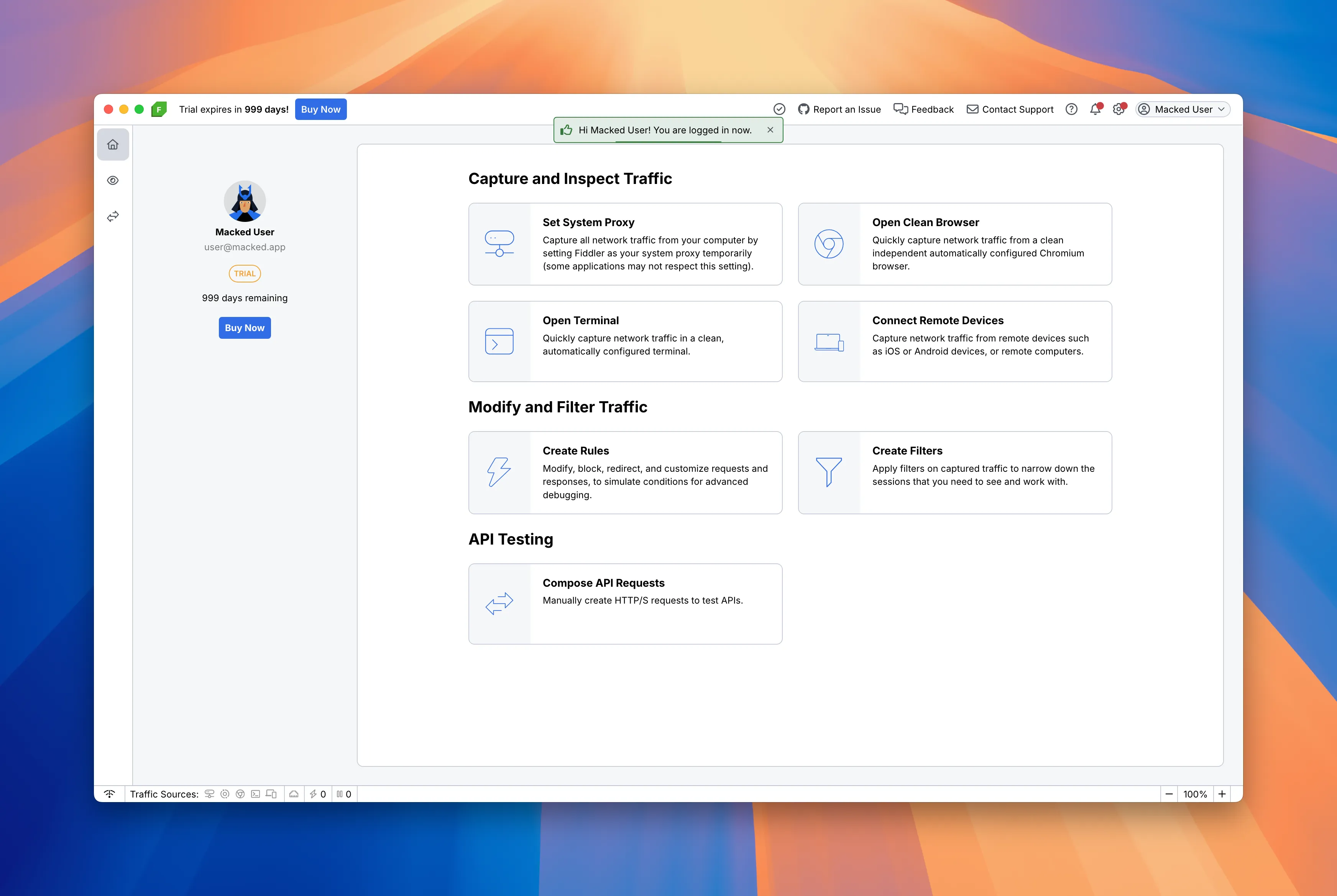Viewport: 1337px width, 896px height.
Task: Open notifications via the bell icon
Action: 1095,108
